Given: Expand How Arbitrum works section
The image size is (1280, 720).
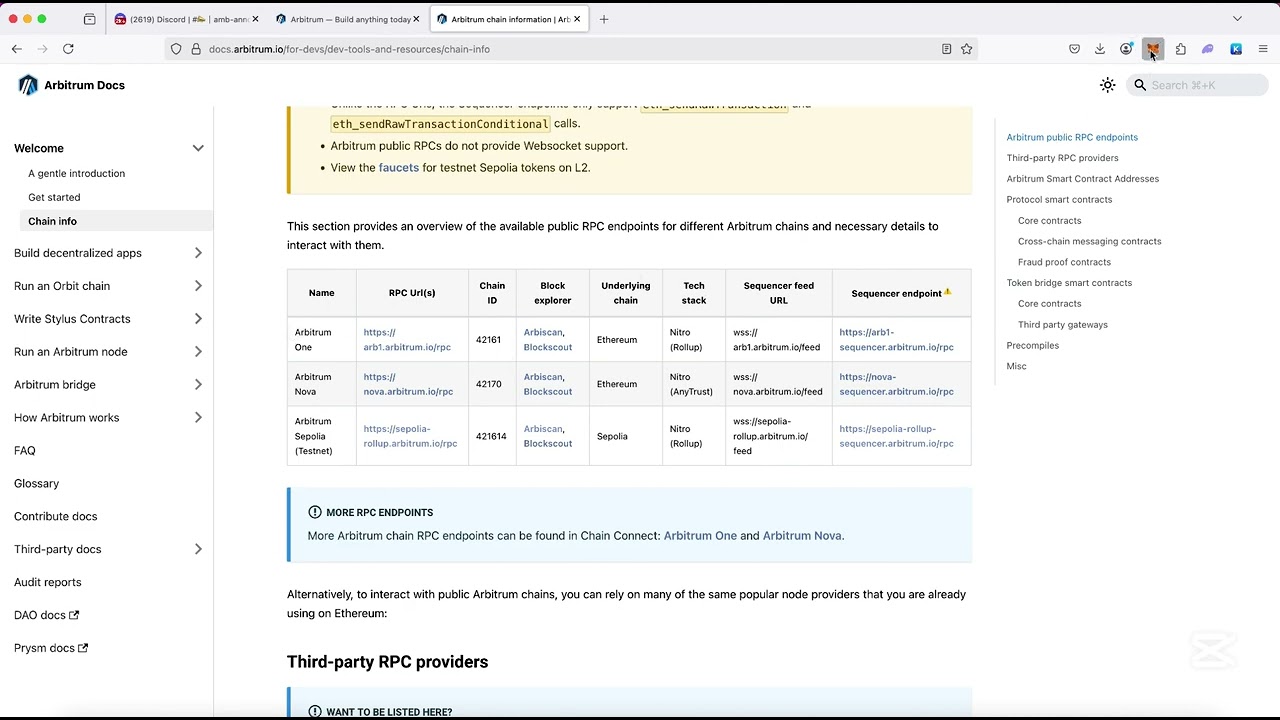Looking at the screenshot, I should (198, 418).
